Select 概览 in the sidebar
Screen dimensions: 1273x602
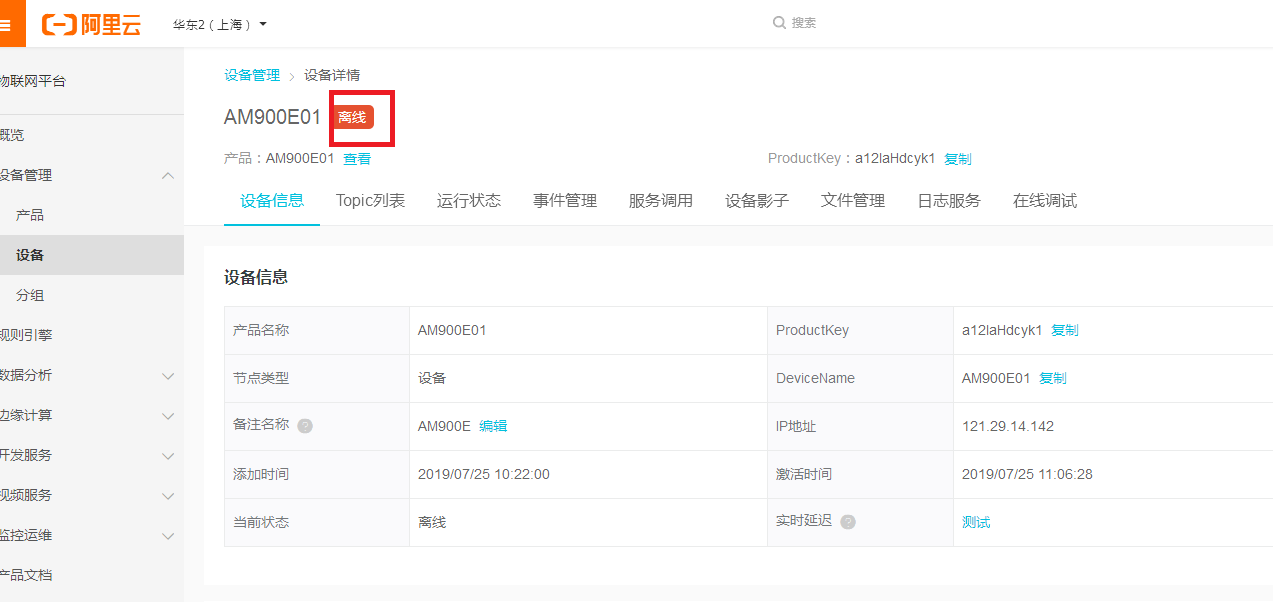(x=12, y=135)
